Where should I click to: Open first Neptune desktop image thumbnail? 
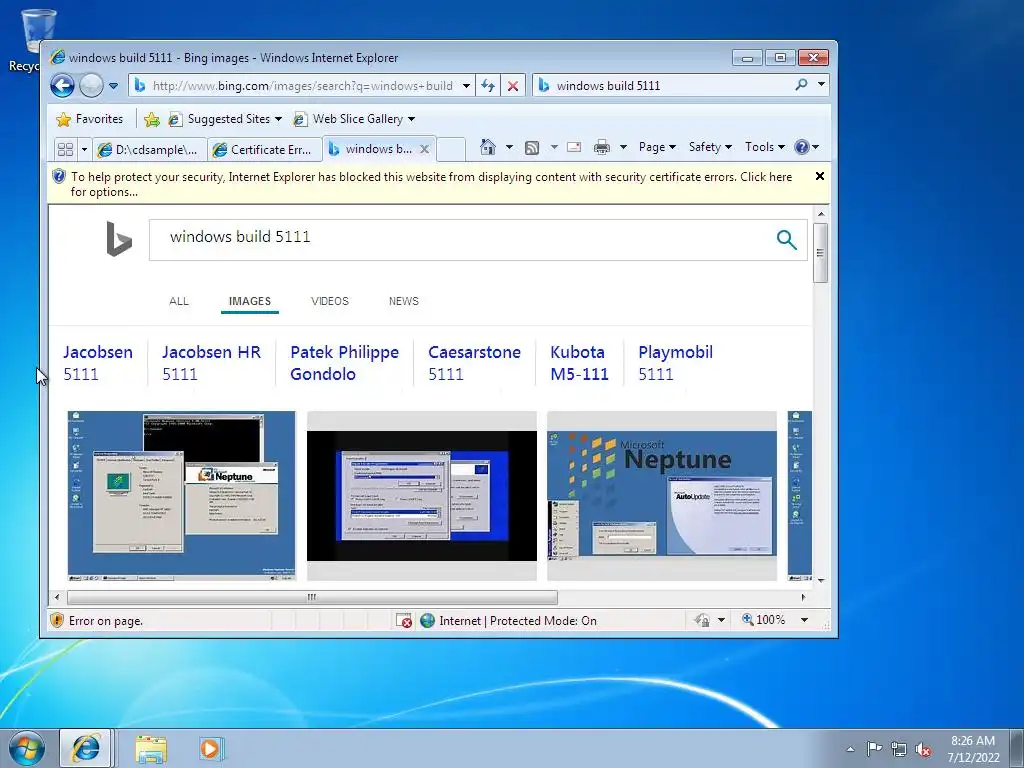(x=182, y=496)
